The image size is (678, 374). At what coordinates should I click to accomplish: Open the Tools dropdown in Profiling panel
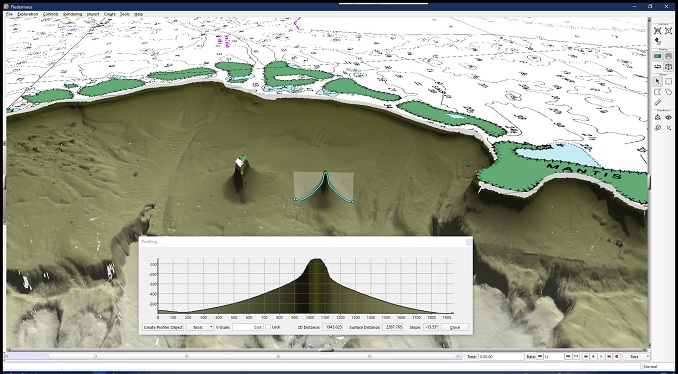click(x=200, y=327)
